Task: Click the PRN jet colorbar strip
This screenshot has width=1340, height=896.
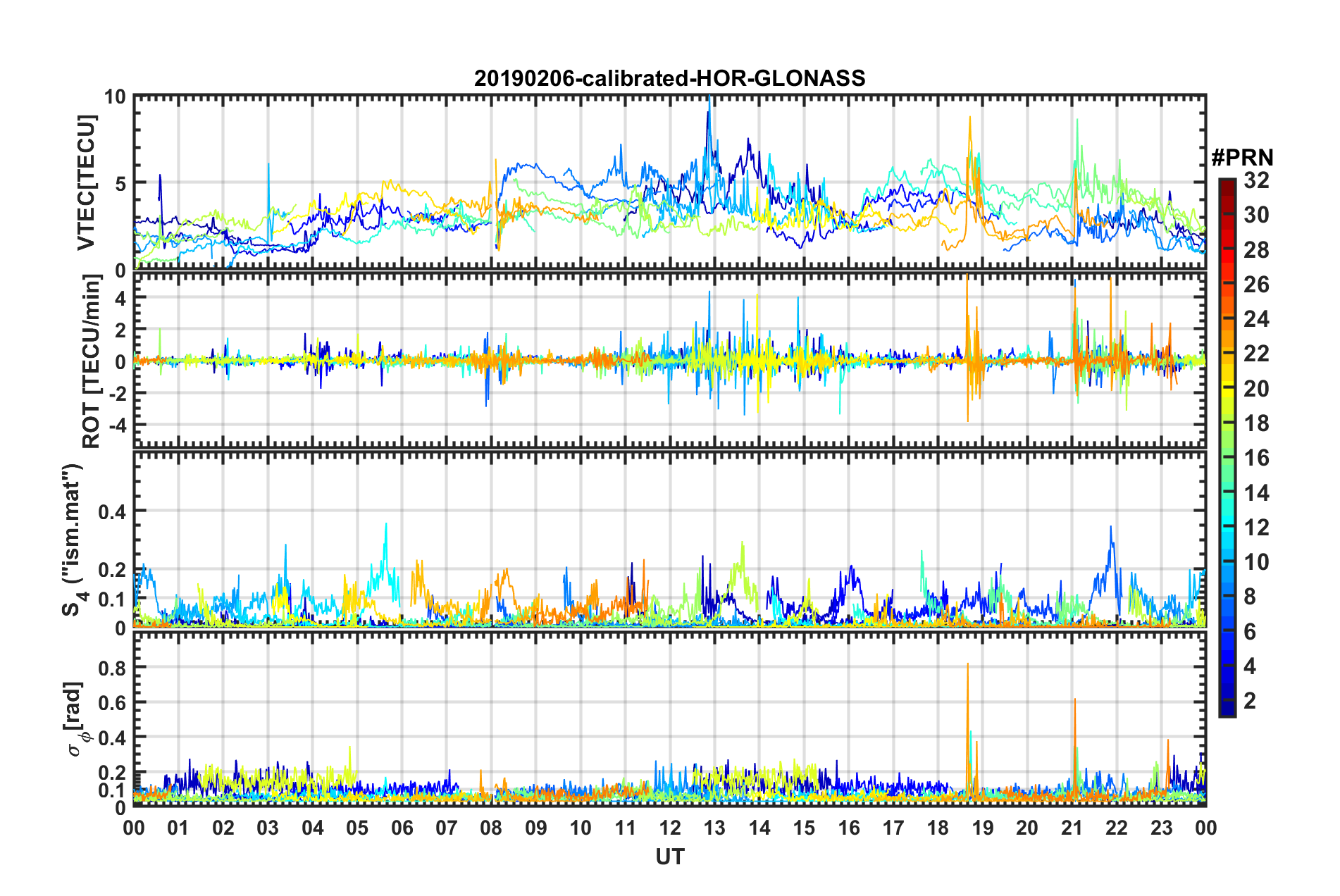Action: coord(1227,448)
